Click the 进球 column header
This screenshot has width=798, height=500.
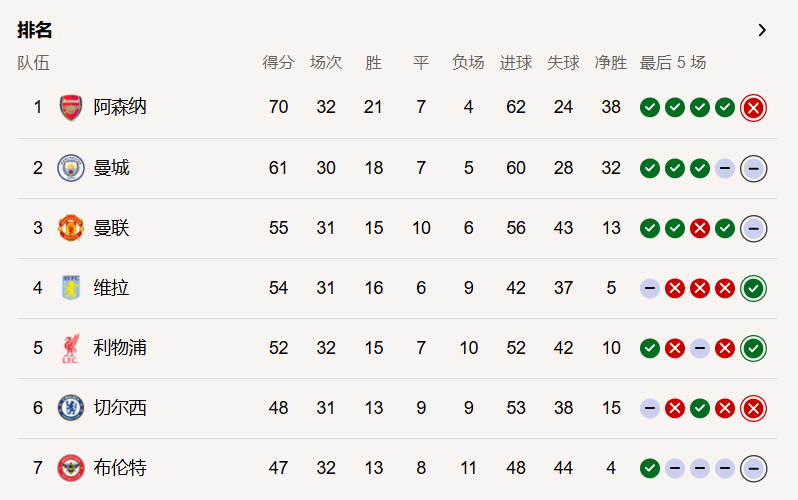pos(516,63)
